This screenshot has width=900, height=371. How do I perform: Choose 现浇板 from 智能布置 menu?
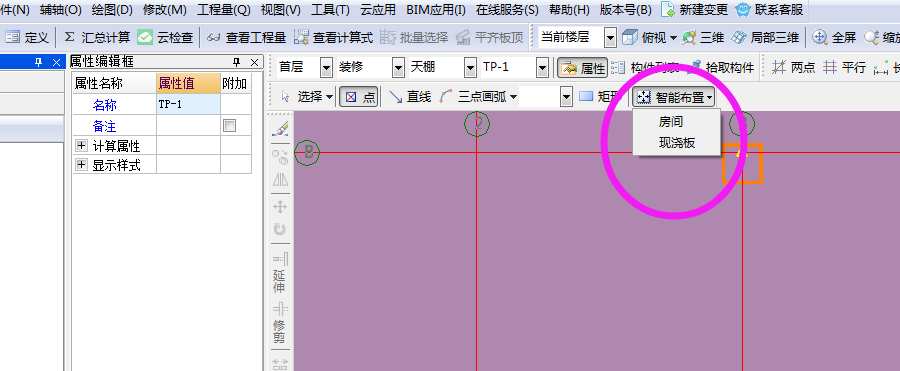[x=677, y=143]
